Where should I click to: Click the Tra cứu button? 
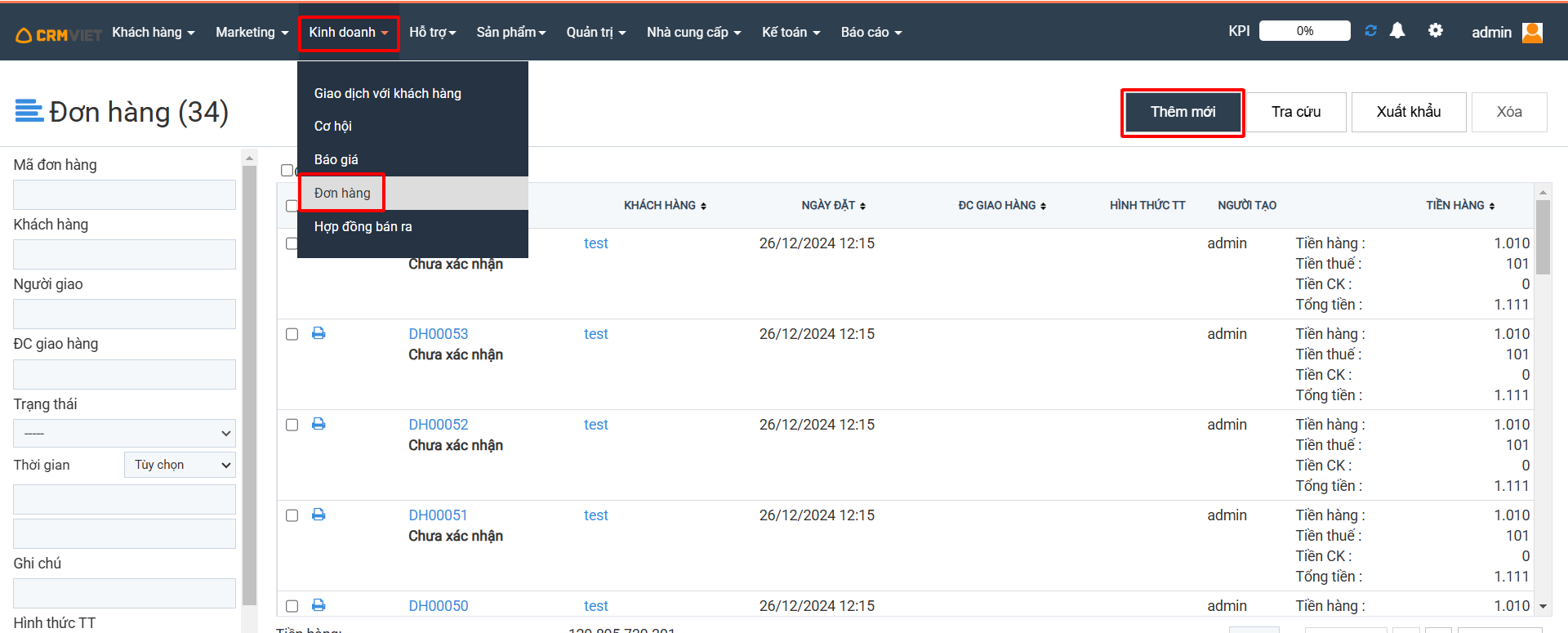(1296, 112)
